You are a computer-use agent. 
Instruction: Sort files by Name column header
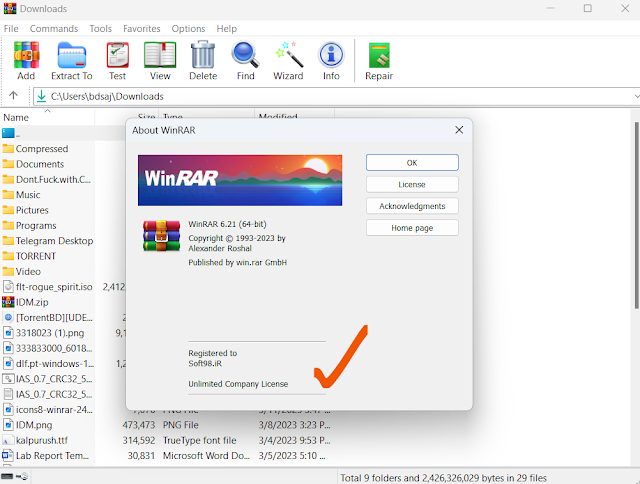(x=48, y=117)
